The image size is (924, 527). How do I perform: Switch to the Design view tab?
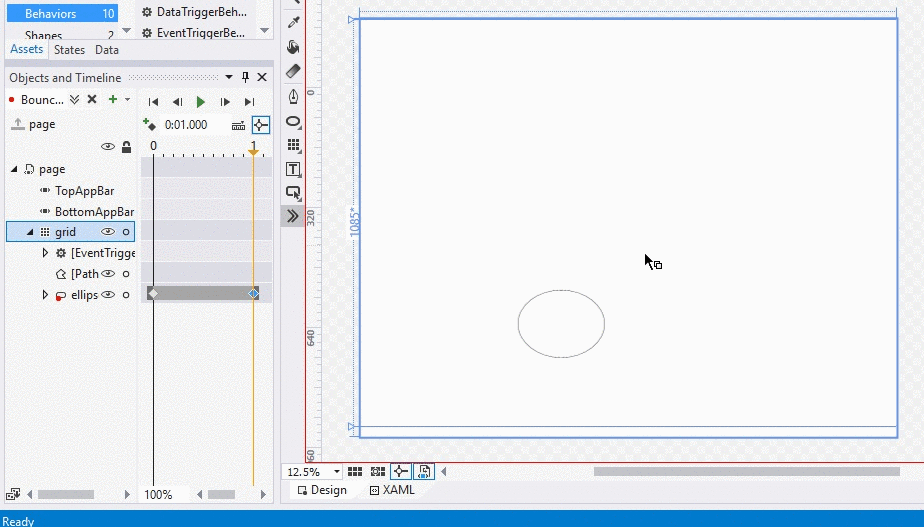coord(322,490)
